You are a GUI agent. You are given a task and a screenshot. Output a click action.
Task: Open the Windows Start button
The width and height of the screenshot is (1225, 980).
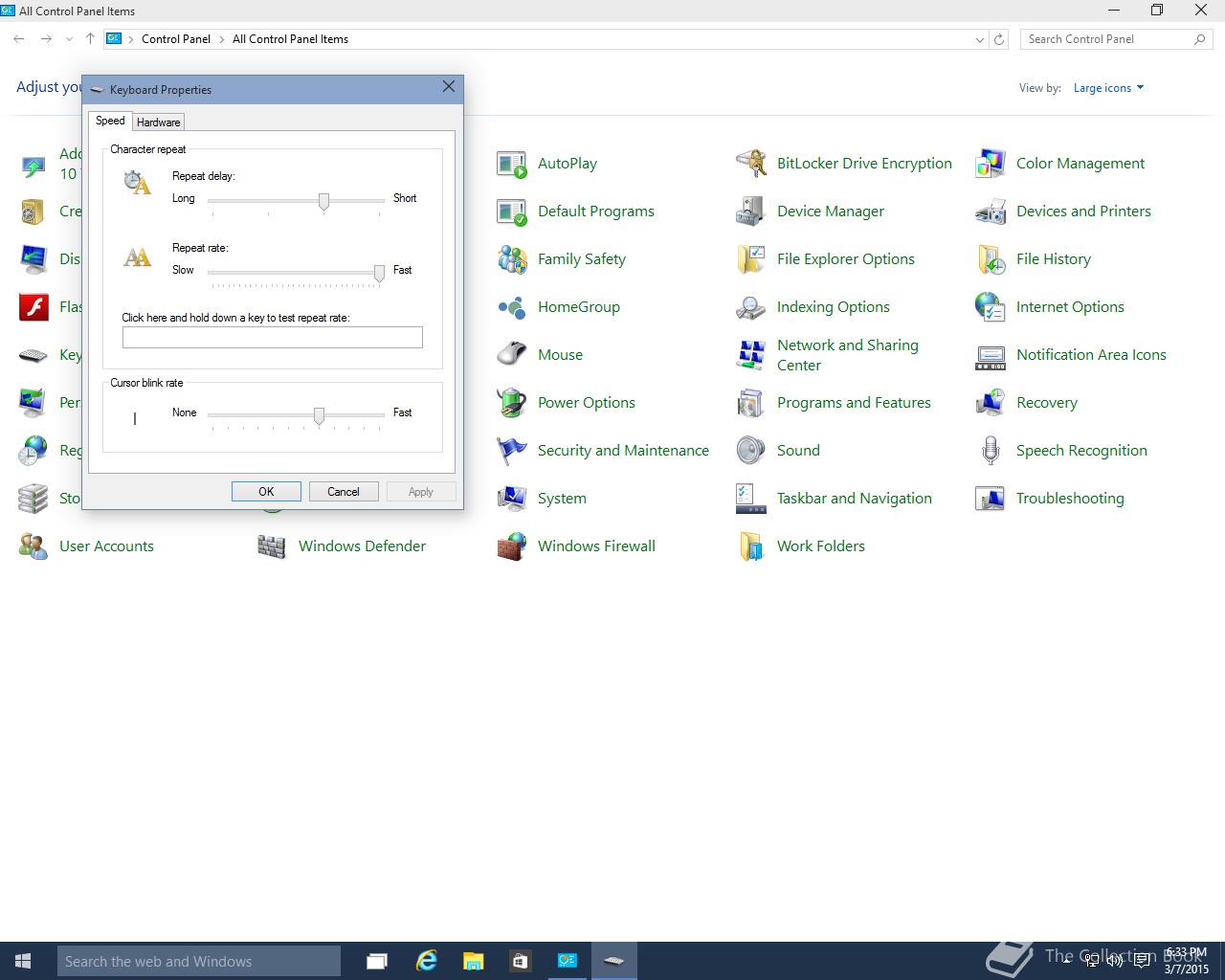click(23, 961)
